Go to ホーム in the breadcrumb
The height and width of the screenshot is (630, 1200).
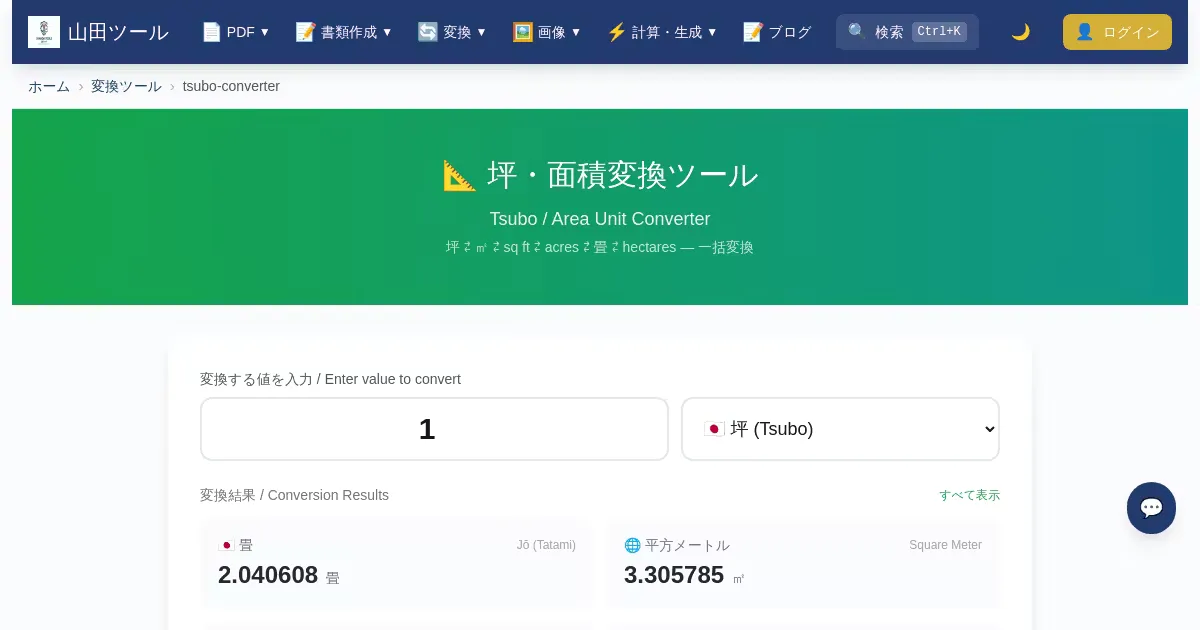point(49,86)
